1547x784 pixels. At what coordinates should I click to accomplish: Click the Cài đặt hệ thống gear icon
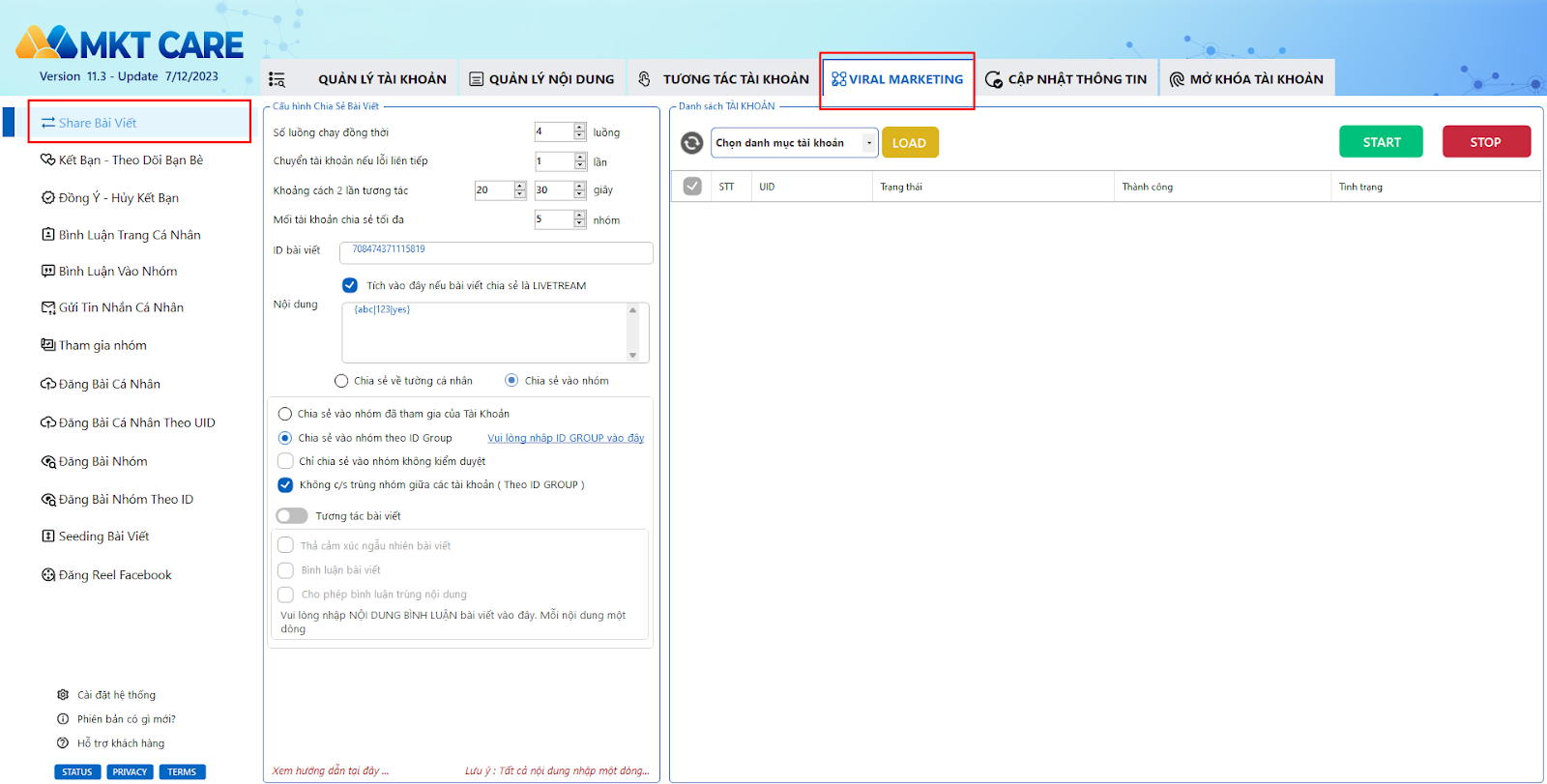click(x=63, y=694)
